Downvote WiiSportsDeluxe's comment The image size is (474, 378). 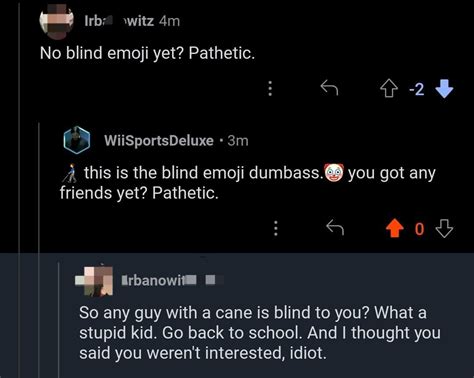444,228
